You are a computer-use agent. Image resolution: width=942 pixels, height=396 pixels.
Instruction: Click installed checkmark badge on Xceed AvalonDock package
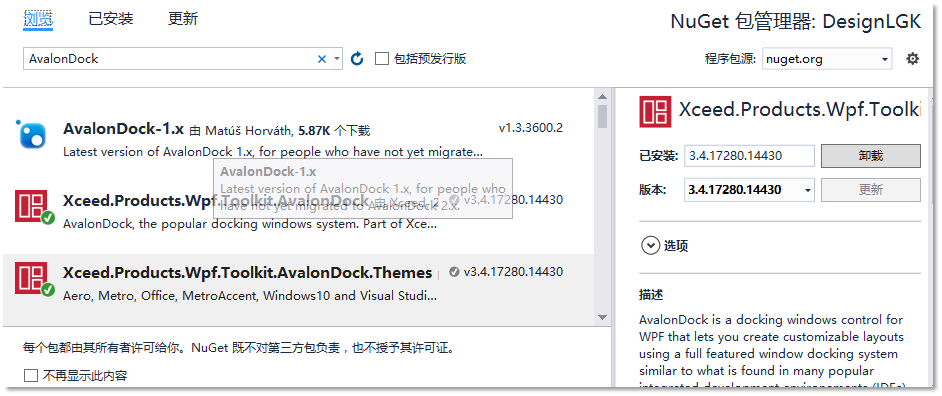coord(48,218)
